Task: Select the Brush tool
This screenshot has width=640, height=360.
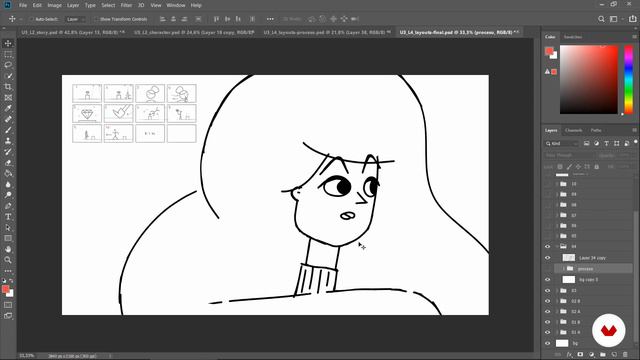Action: click(x=8, y=130)
